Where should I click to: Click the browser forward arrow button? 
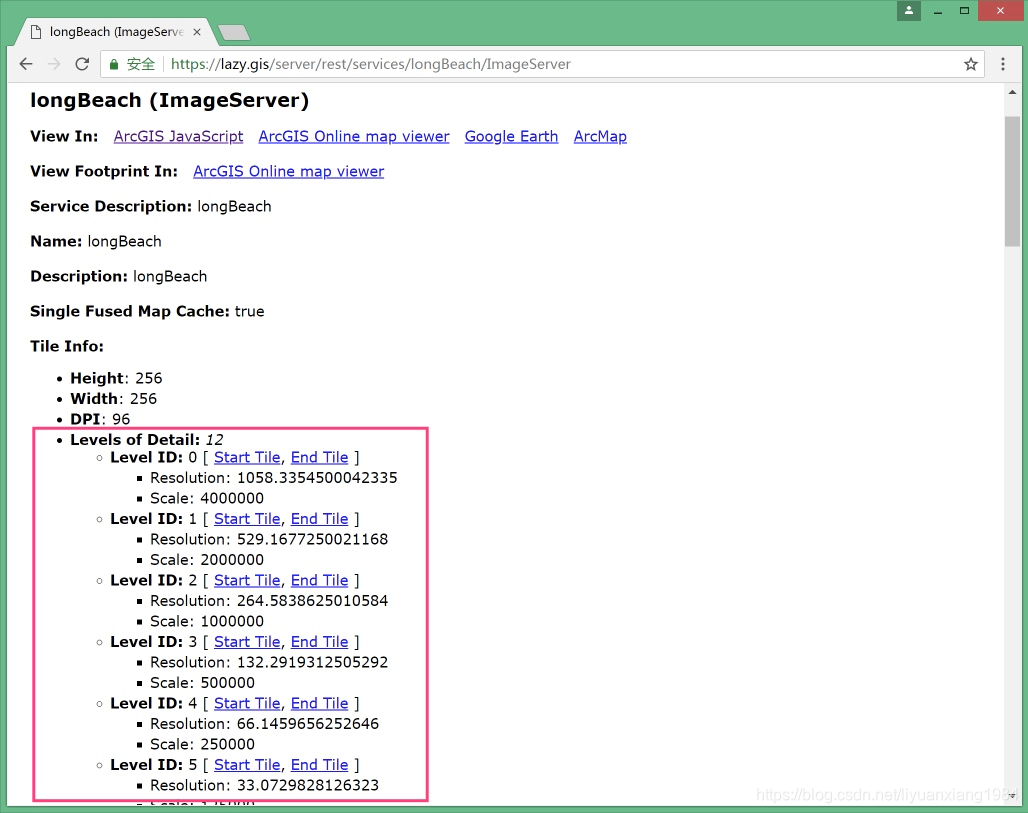click(54, 64)
